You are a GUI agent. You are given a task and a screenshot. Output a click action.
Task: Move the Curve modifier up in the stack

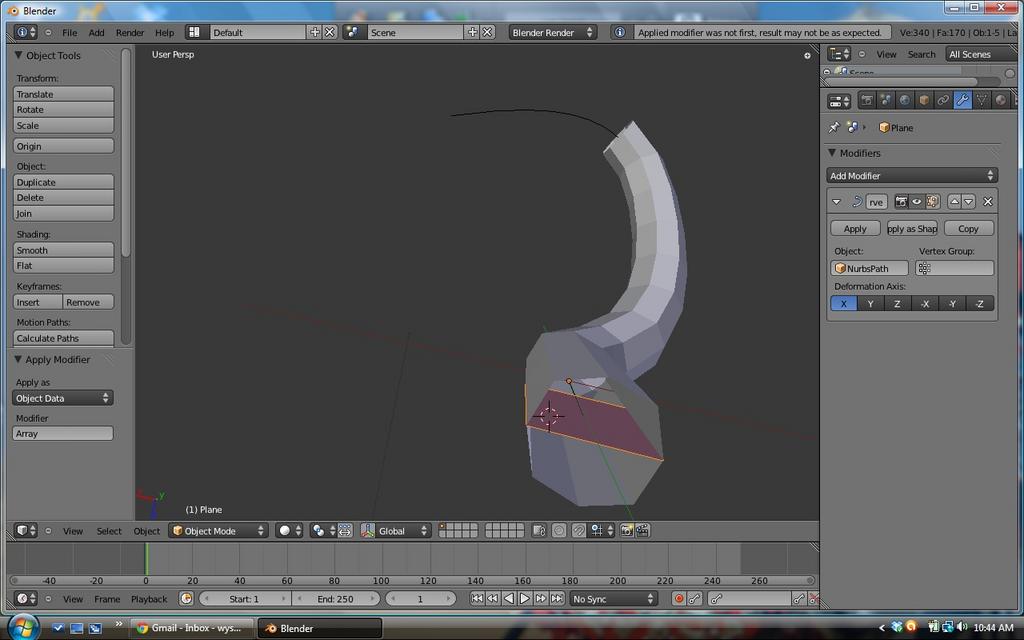[x=954, y=202]
